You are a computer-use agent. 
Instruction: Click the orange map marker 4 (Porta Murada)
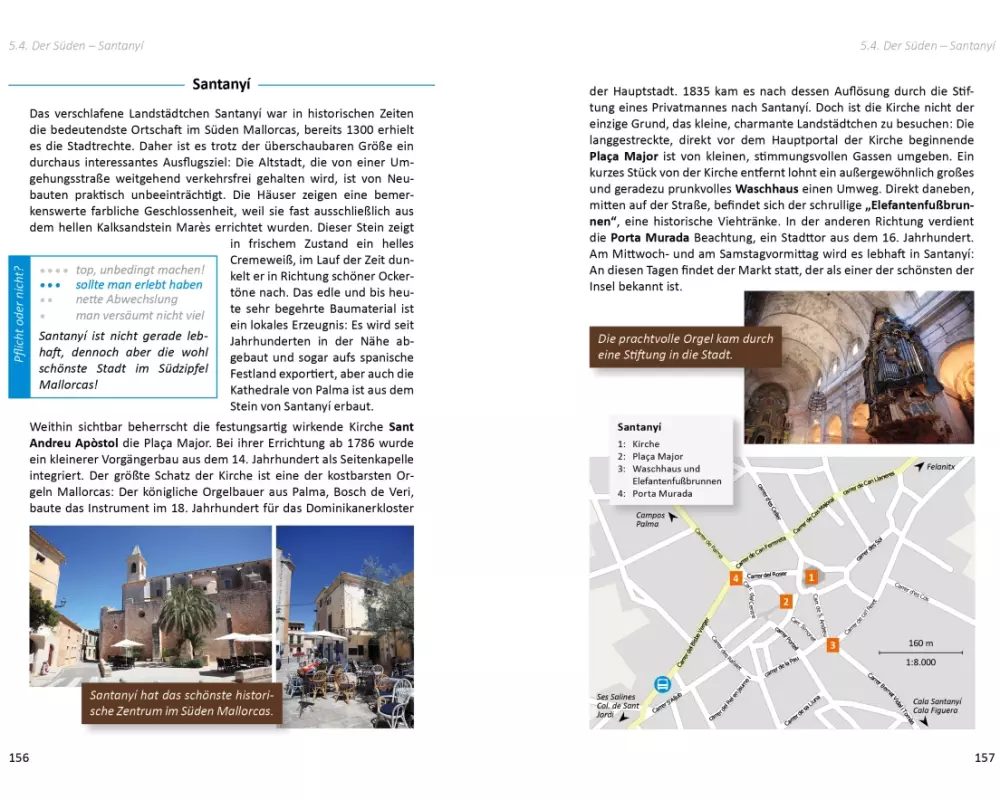[x=736, y=578]
